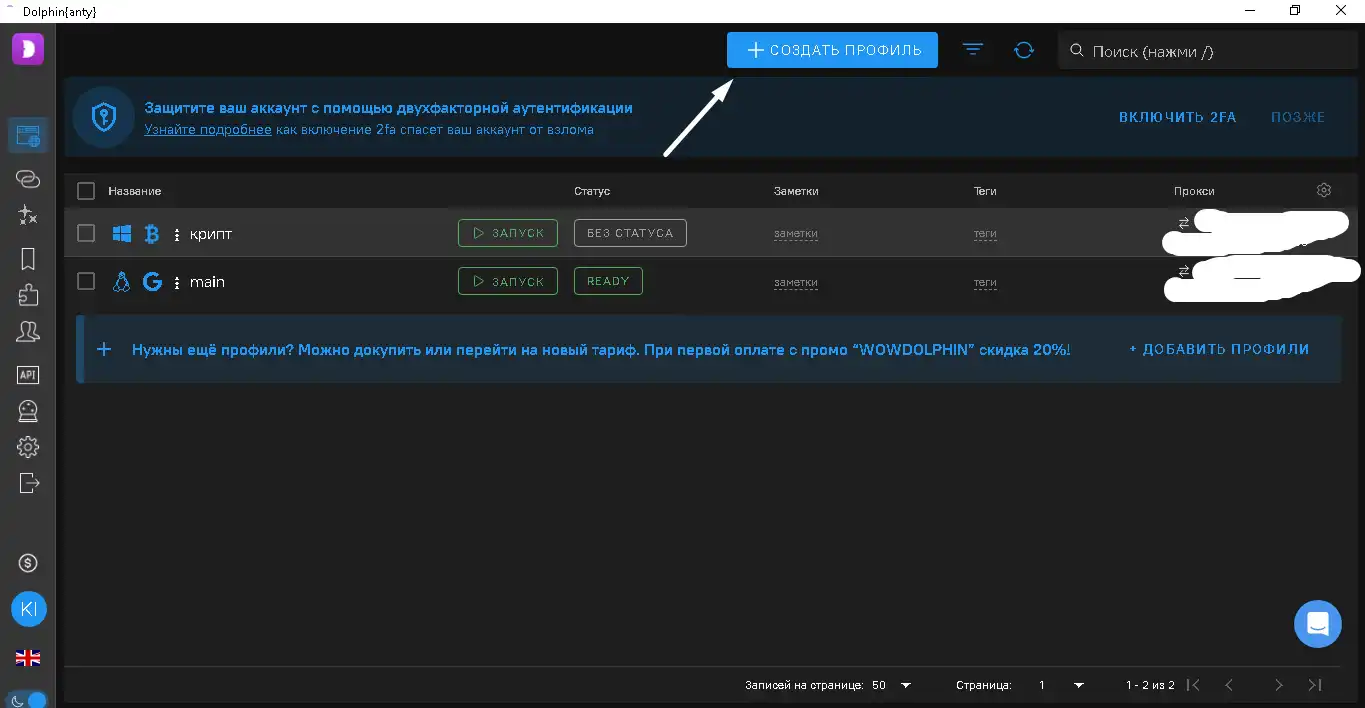This screenshot has height=708, width=1365.
Task: Dismiss the 2FA banner with ПОЗЖЕ
Action: (x=1298, y=117)
